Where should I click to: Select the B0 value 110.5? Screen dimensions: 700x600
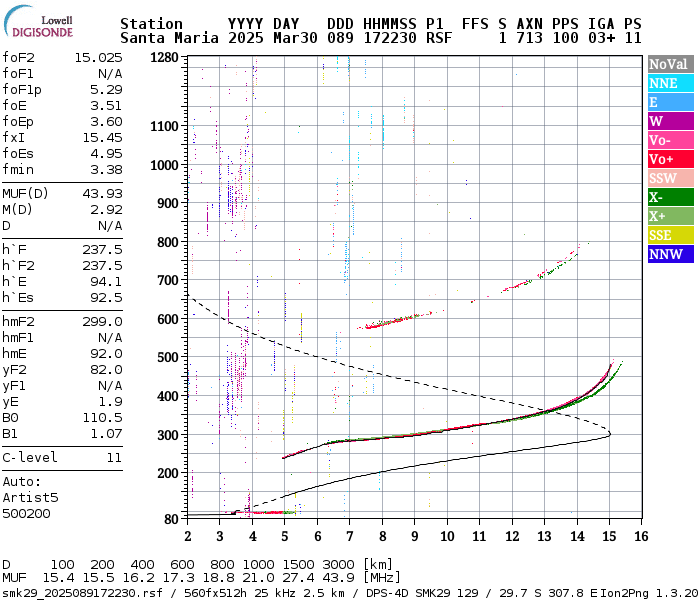(x=102, y=418)
